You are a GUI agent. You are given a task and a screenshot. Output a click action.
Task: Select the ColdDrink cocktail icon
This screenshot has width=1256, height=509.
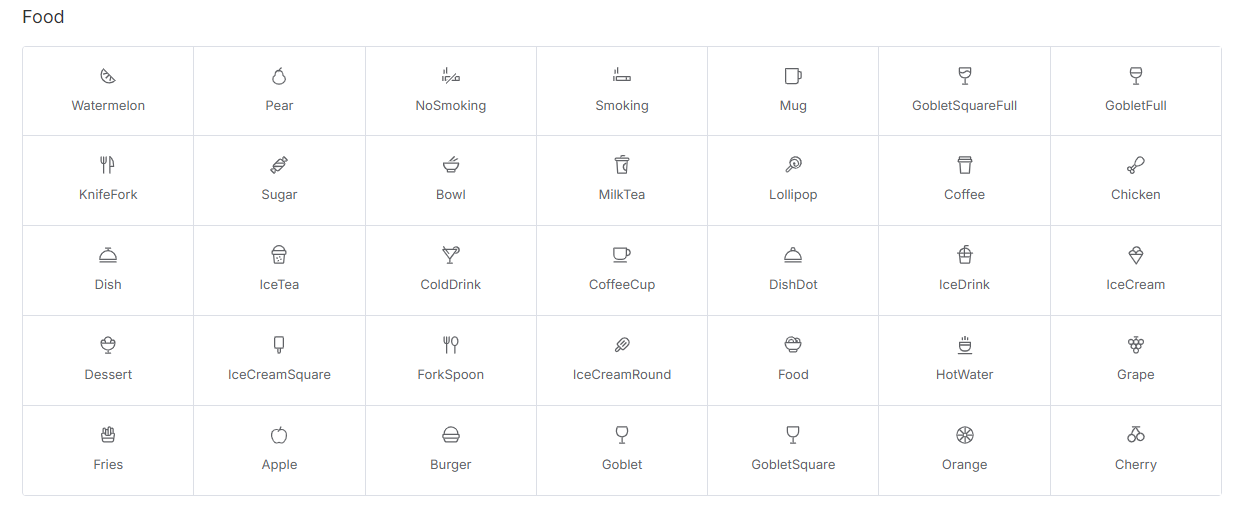coord(451,255)
